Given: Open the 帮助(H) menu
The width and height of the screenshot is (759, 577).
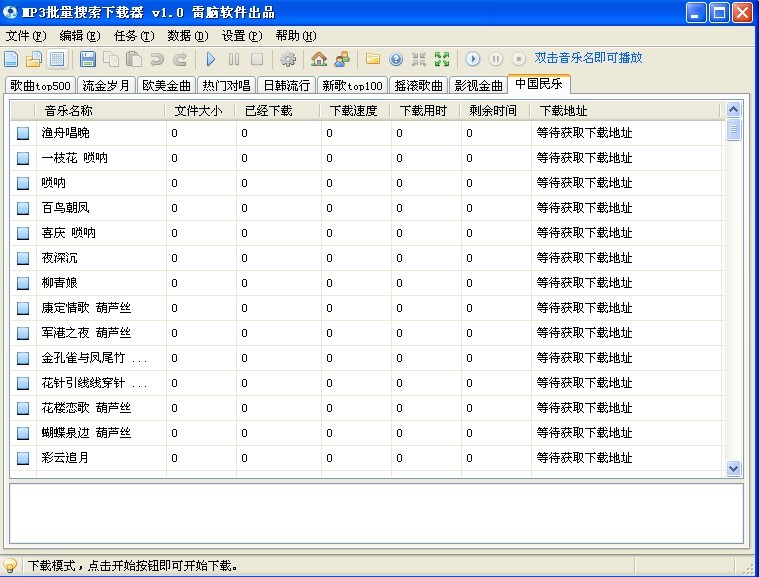Looking at the screenshot, I should tap(295, 36).
